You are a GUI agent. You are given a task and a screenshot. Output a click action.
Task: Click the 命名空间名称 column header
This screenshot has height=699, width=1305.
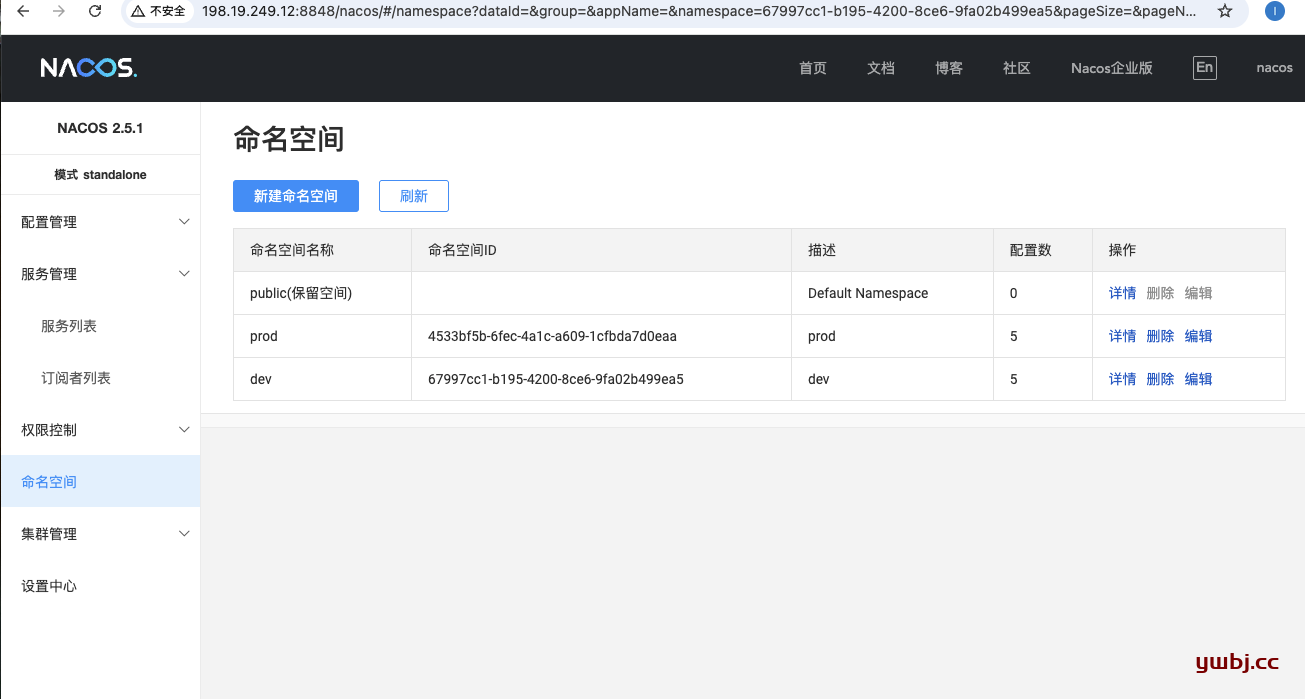click(x=322, y=250)
